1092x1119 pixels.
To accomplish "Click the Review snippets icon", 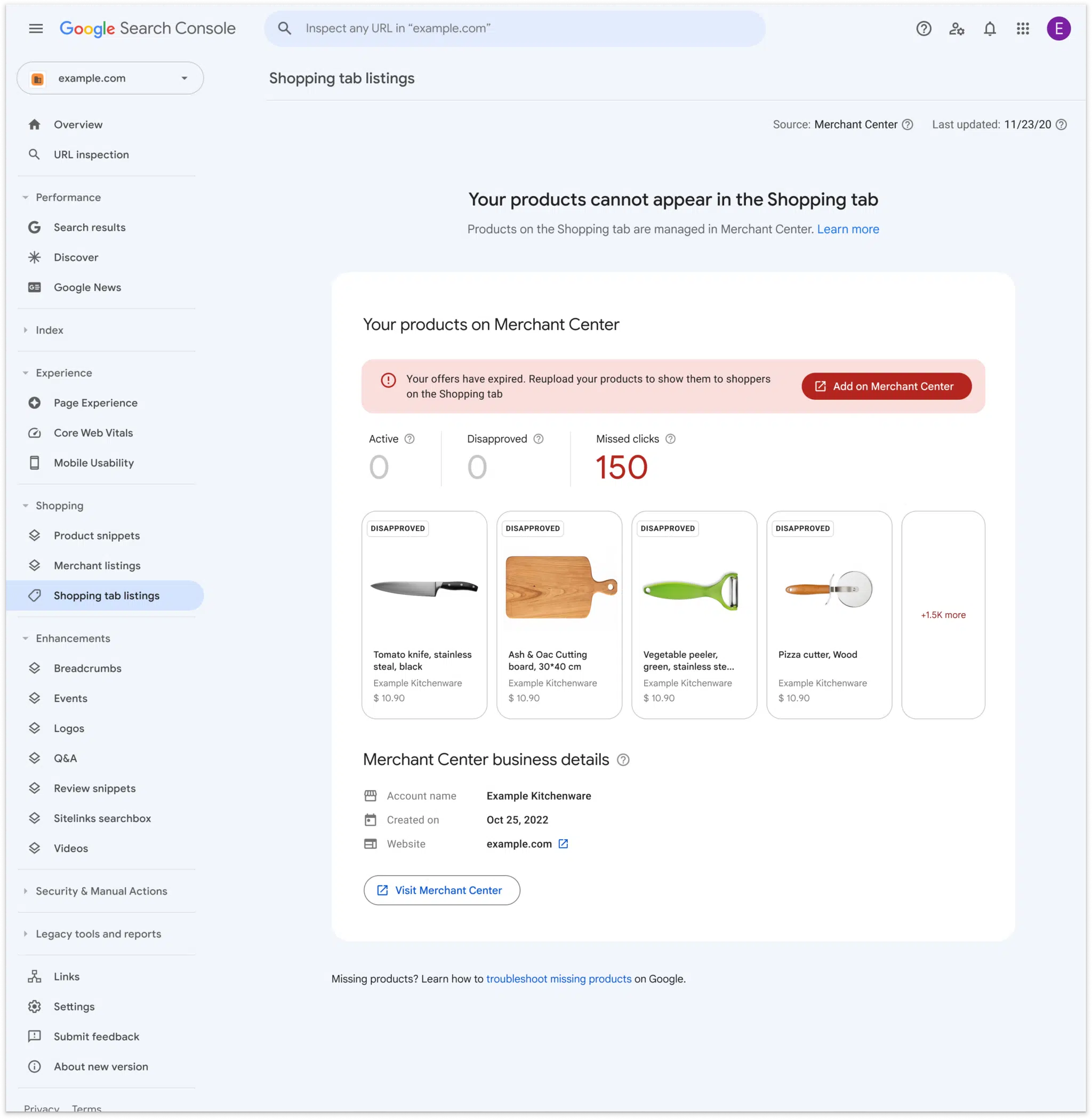I will [33, 788].
